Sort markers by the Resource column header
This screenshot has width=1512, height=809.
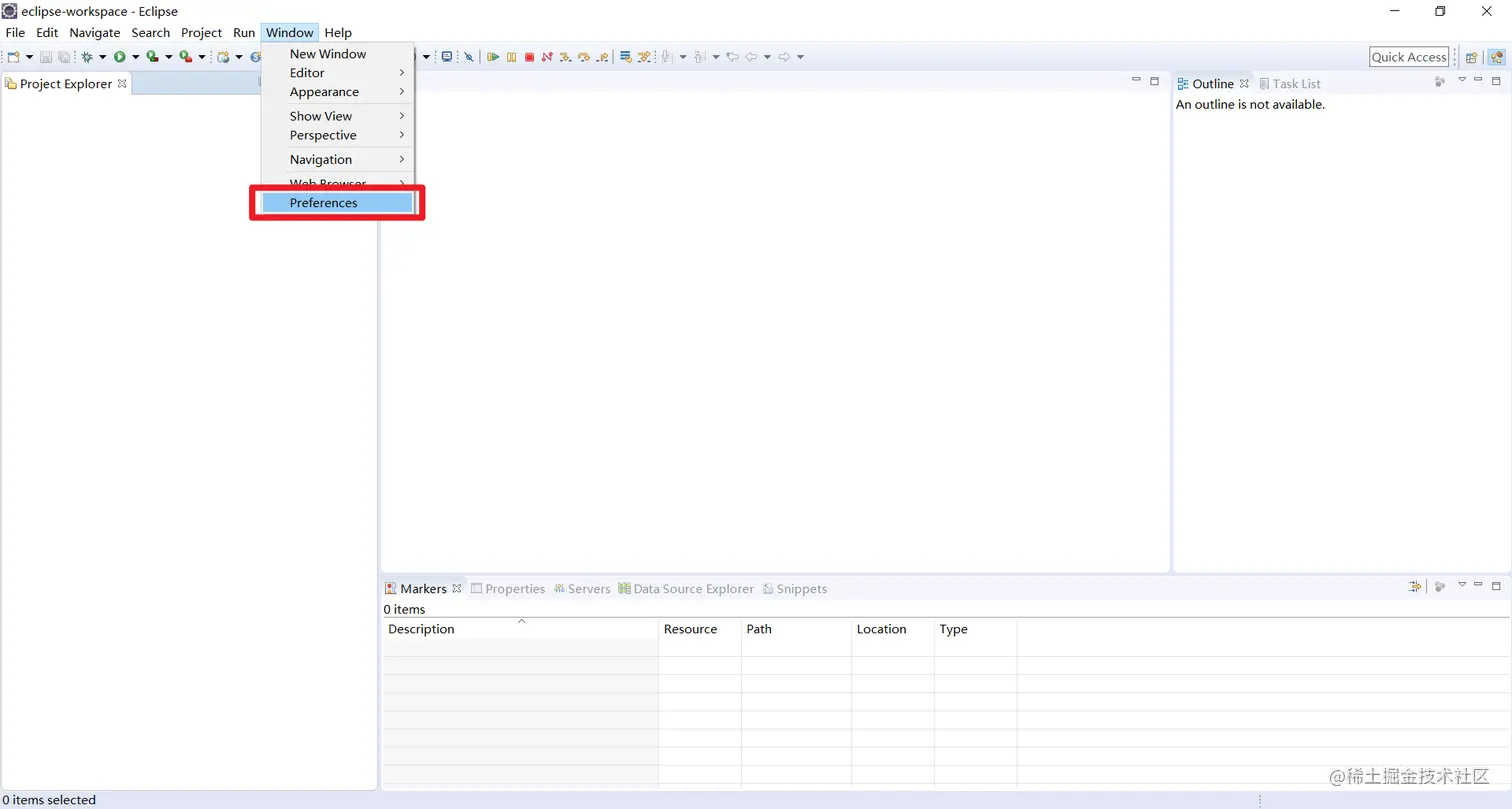point(700,629)
